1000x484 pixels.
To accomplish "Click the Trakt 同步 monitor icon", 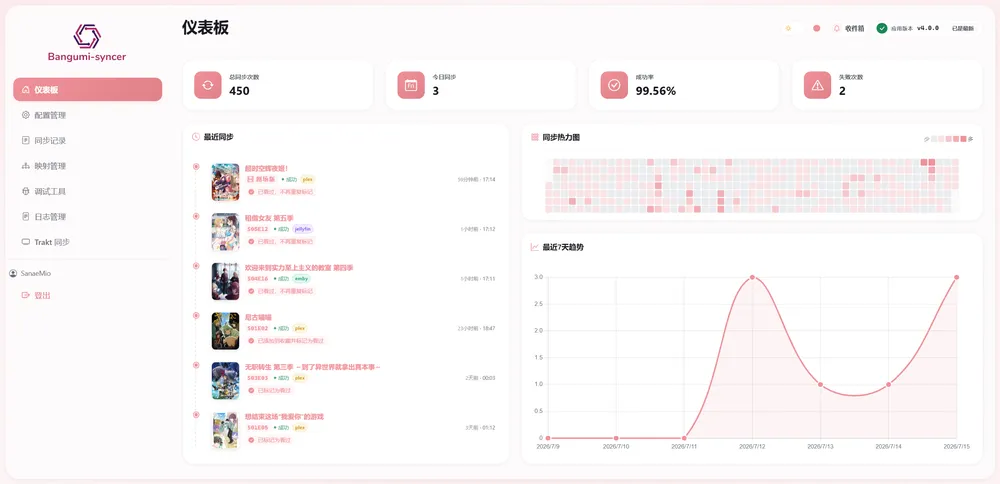I will coord(26,242).
